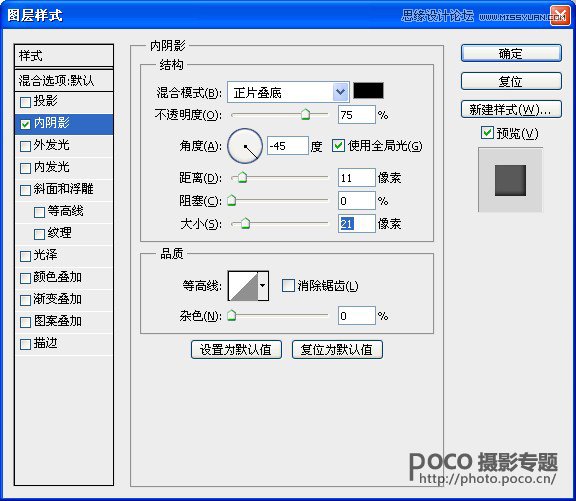Close the 图层样式 dialog window

click(x=560, y=16)
